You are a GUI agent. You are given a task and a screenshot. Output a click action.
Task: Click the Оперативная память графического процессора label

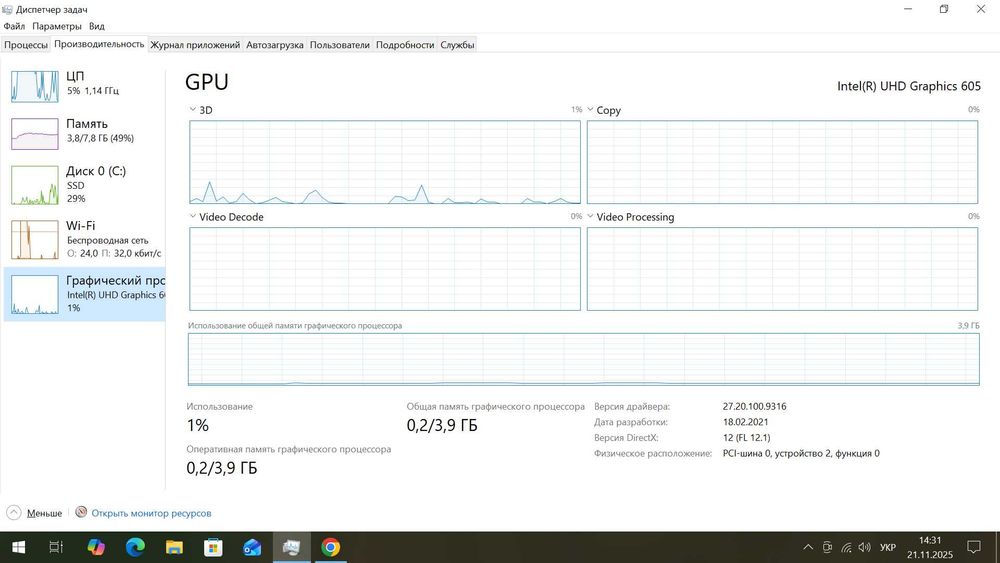(x=289, y=449)
